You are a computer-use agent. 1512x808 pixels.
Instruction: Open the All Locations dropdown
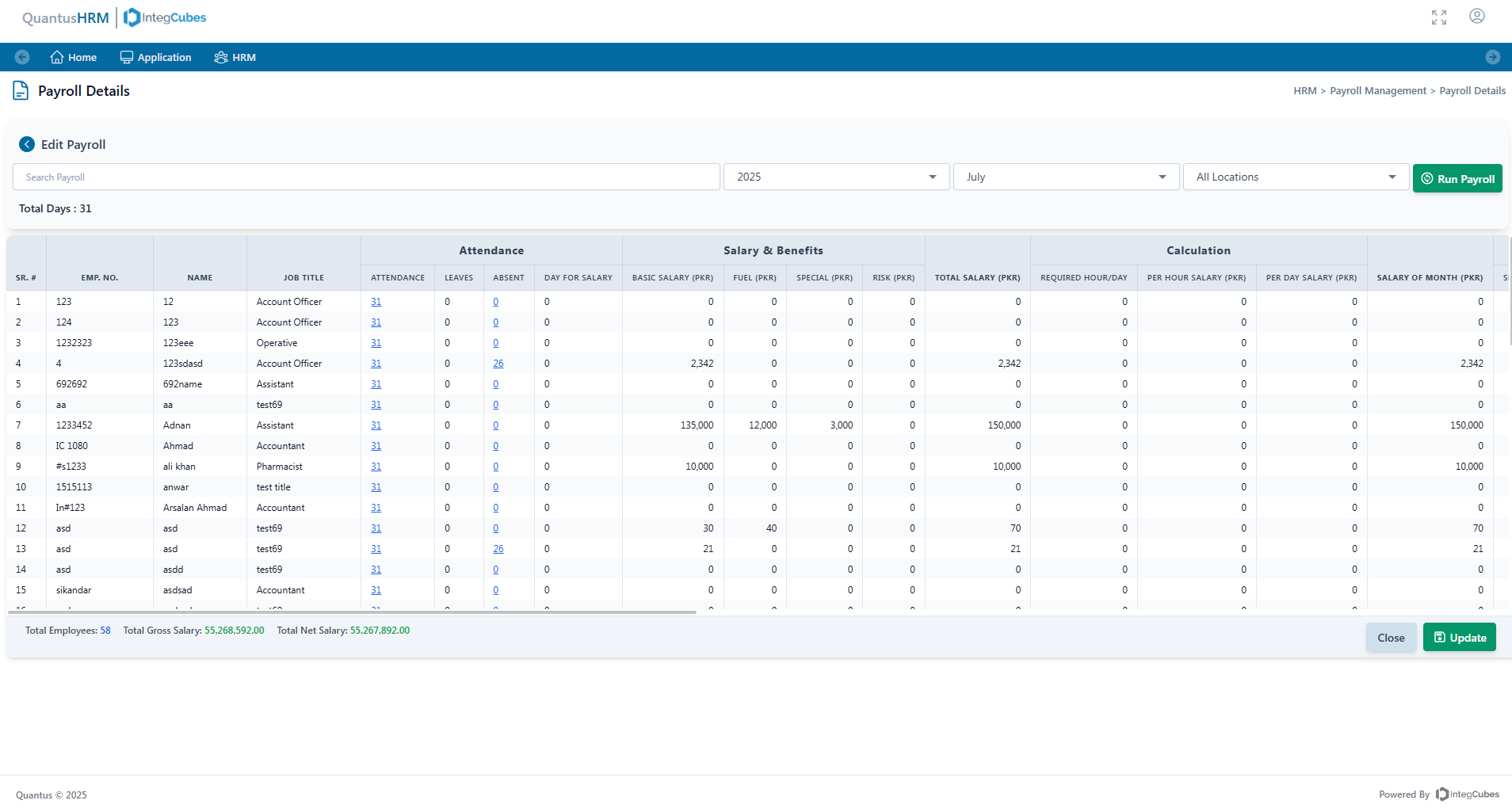1295,177
